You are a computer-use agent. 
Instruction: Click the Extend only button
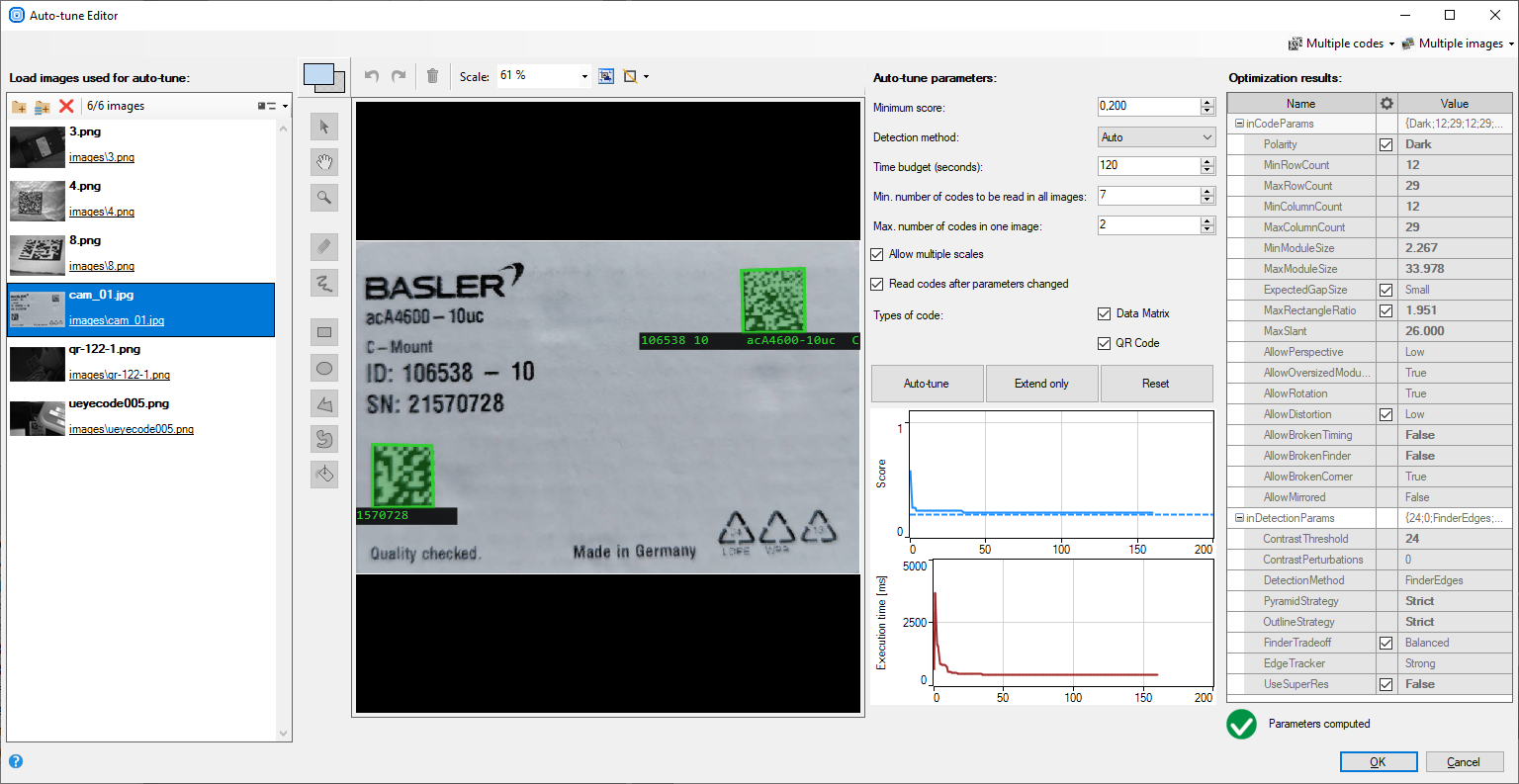point(1041,384)
